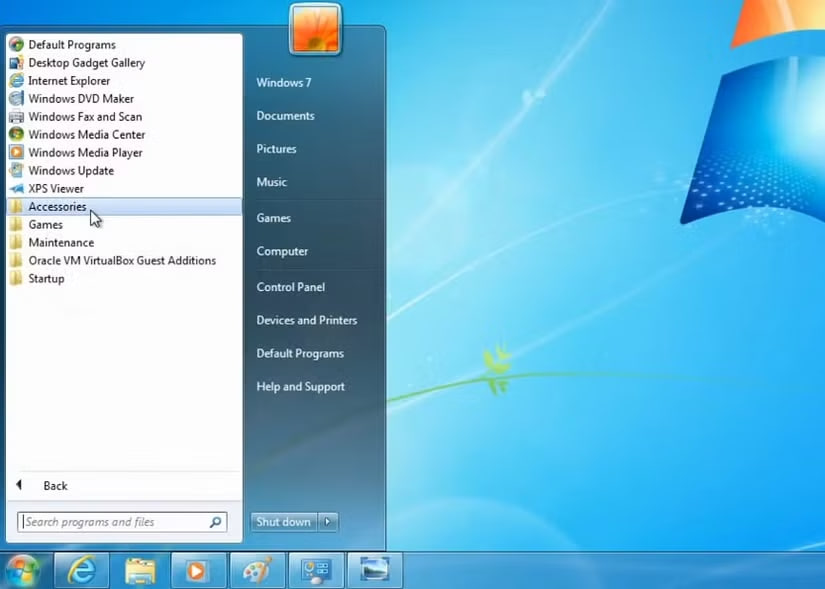Open the shut down options arrow
Viewport: 825px width, 589px height.
pyautogui.click(x=327, y=522)
